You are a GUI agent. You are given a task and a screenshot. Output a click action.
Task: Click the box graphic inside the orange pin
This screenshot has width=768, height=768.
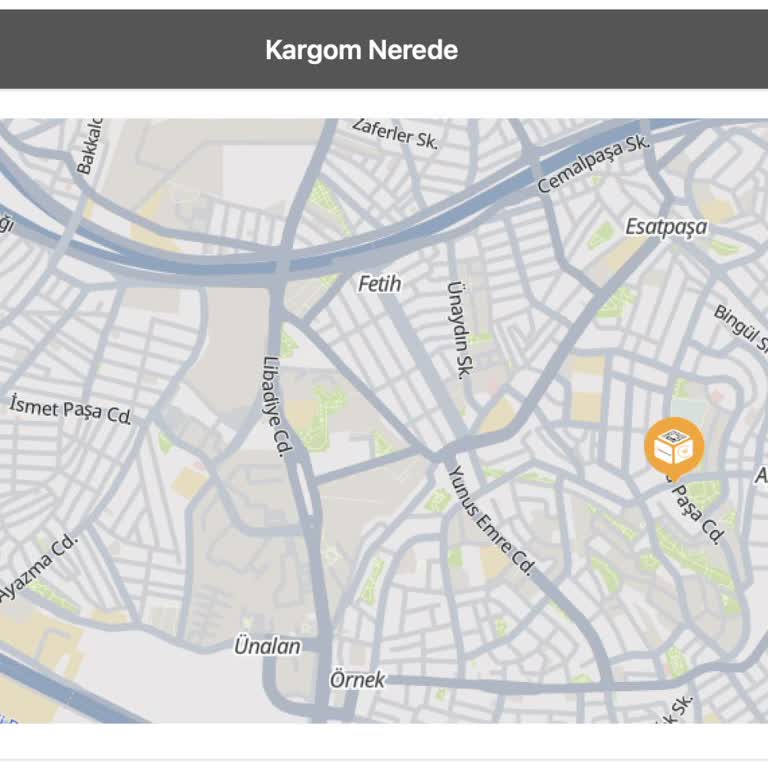point(674,446)
